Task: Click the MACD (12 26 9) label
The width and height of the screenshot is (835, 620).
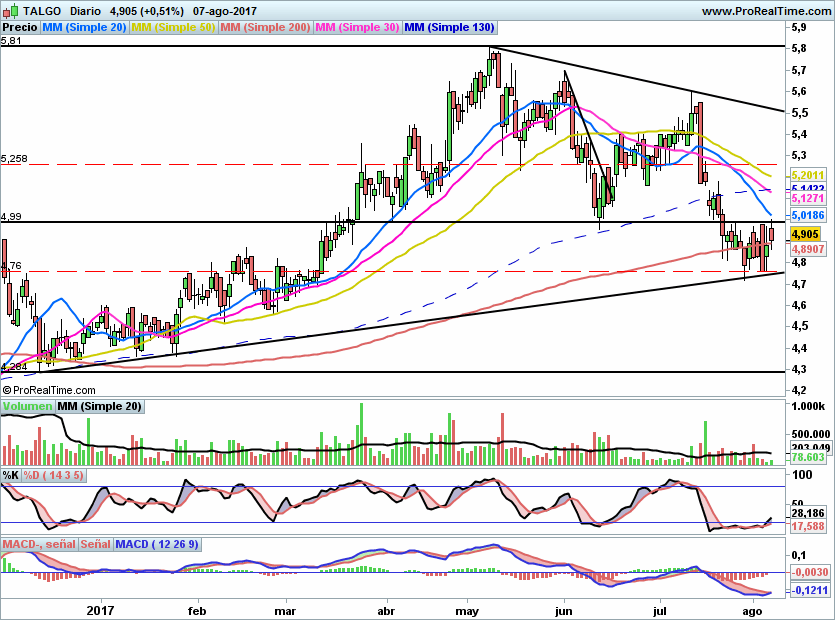Action: tap(157, 544)
